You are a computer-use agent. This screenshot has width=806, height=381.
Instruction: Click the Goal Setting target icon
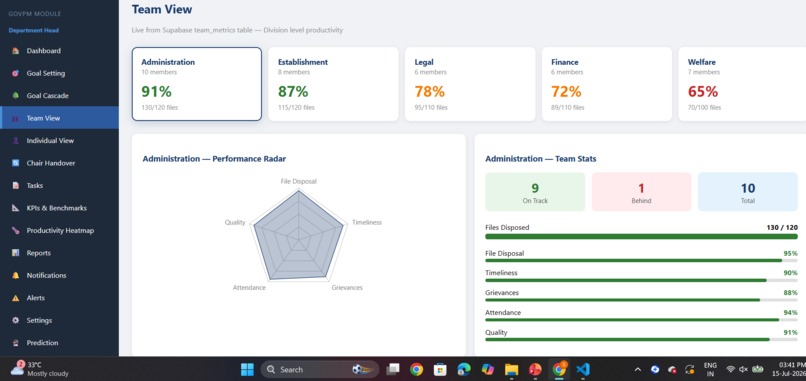(x=15, y=74)
